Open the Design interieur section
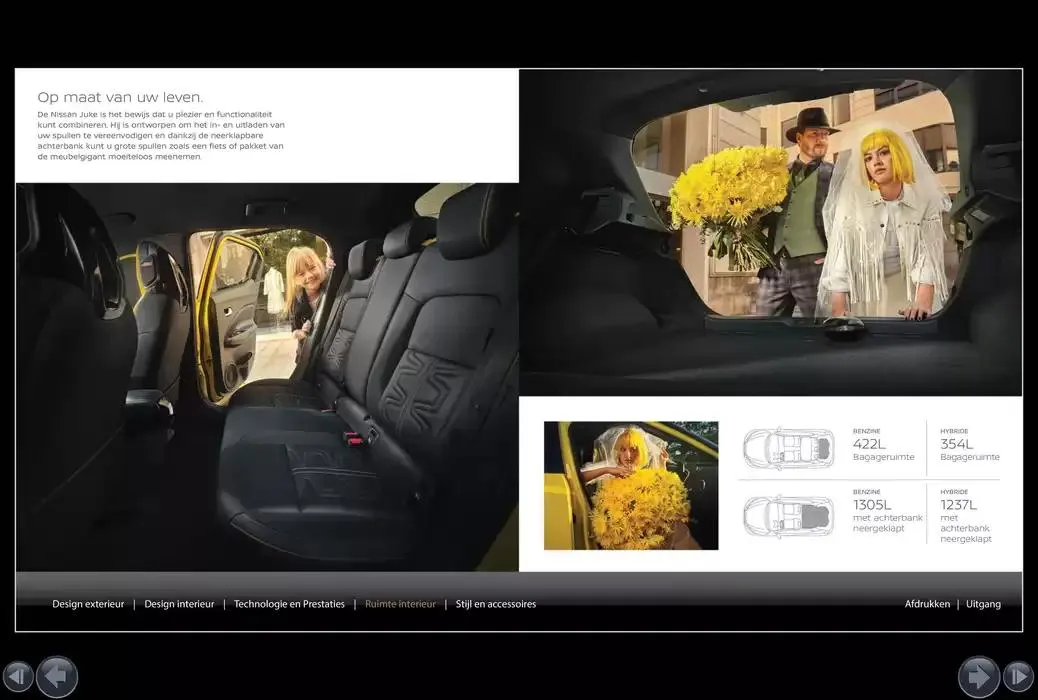This screenshot has height=700, width=1038. click(x=179, y=604)
